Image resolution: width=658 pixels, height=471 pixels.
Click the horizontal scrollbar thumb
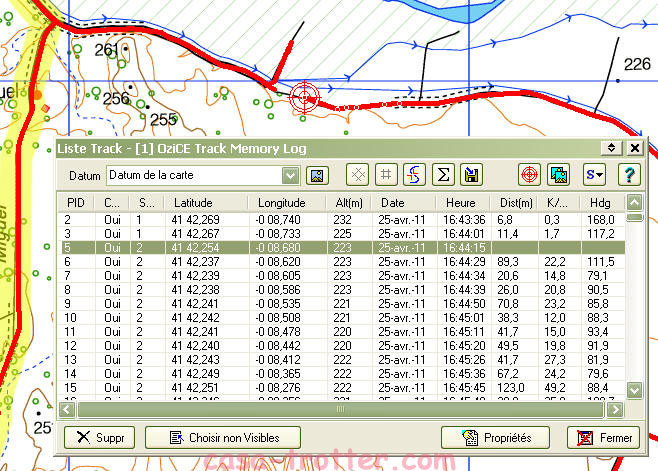pos(340,409)
